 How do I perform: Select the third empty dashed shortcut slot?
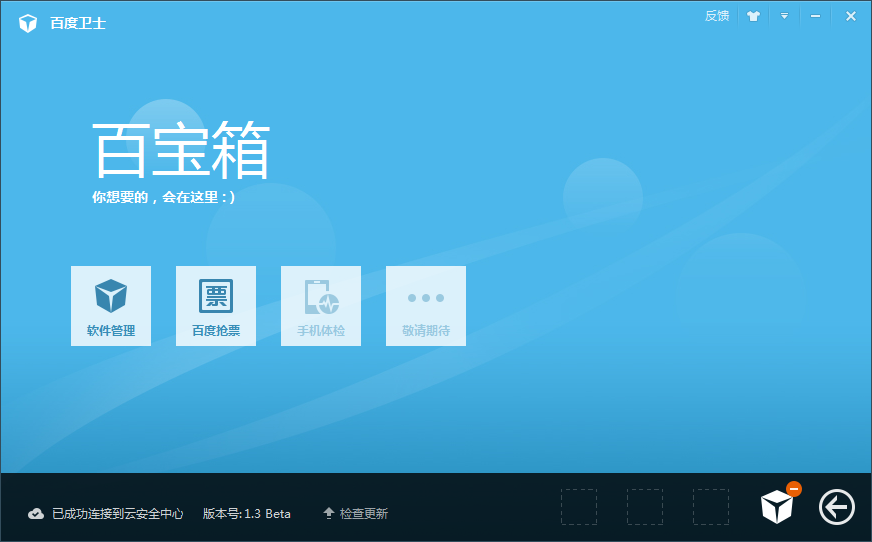711,507
